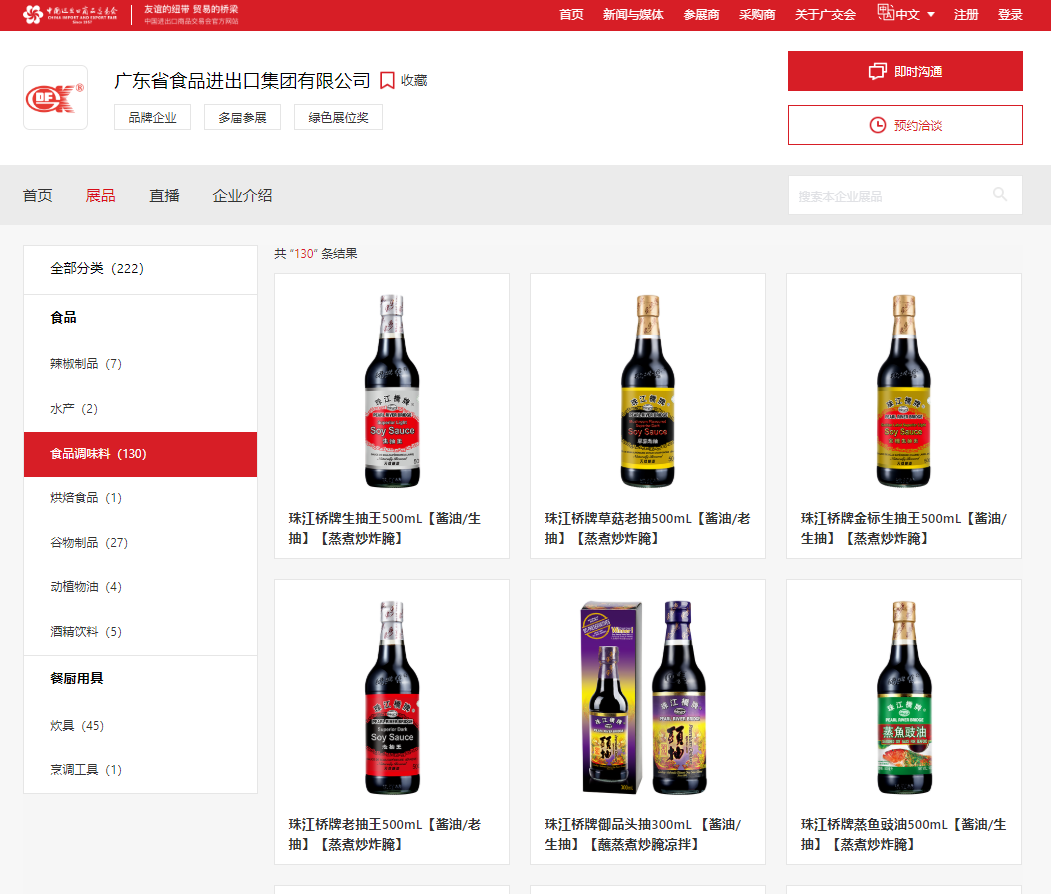This screenshot has width=1051, height=894.
Task: Click the 即时沟通 button
Action: (905, 71)
